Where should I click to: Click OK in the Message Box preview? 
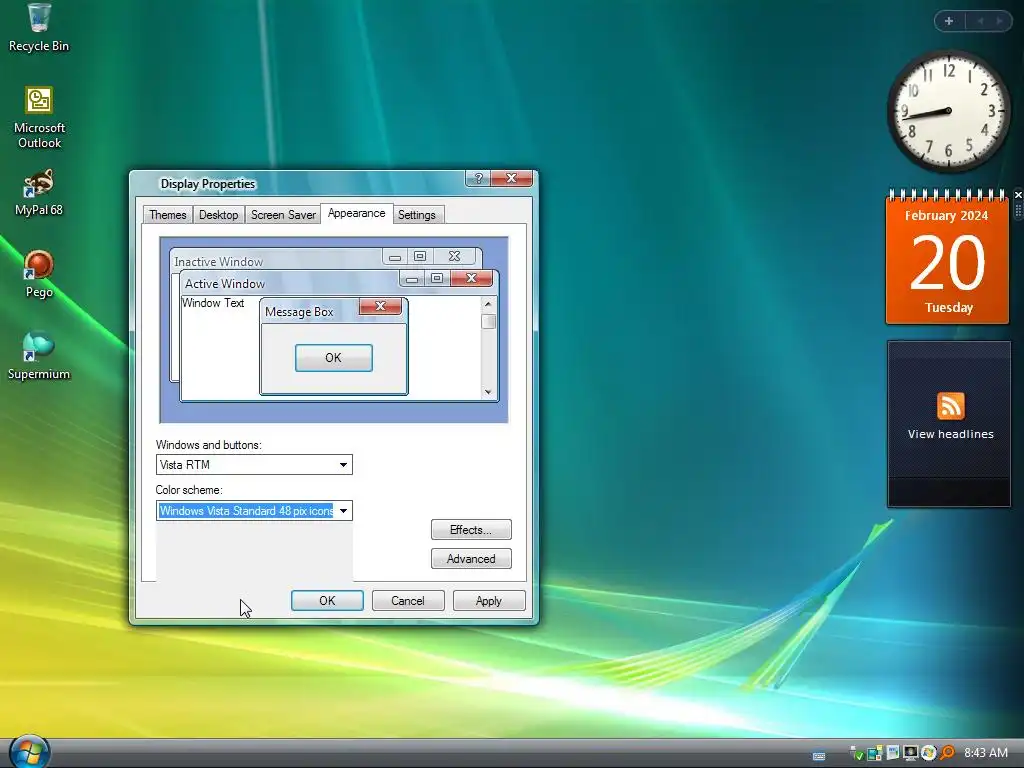(x=334, y=358)
